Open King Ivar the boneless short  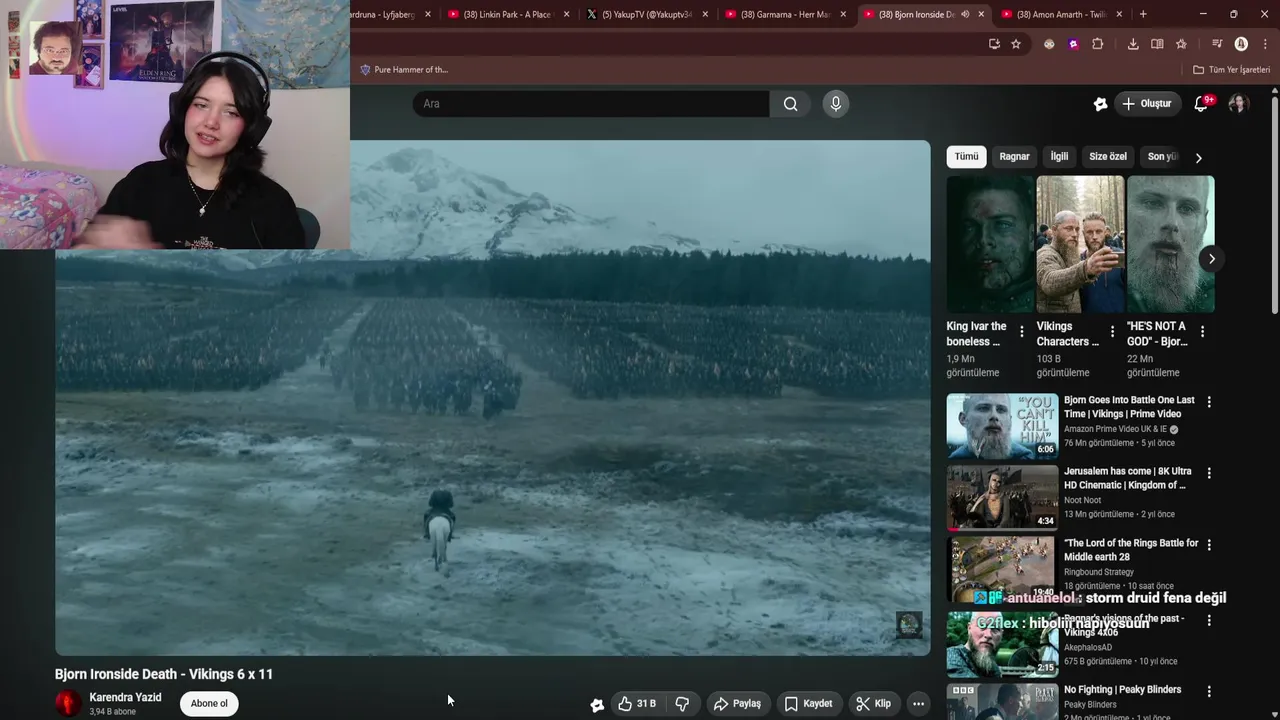990,244
